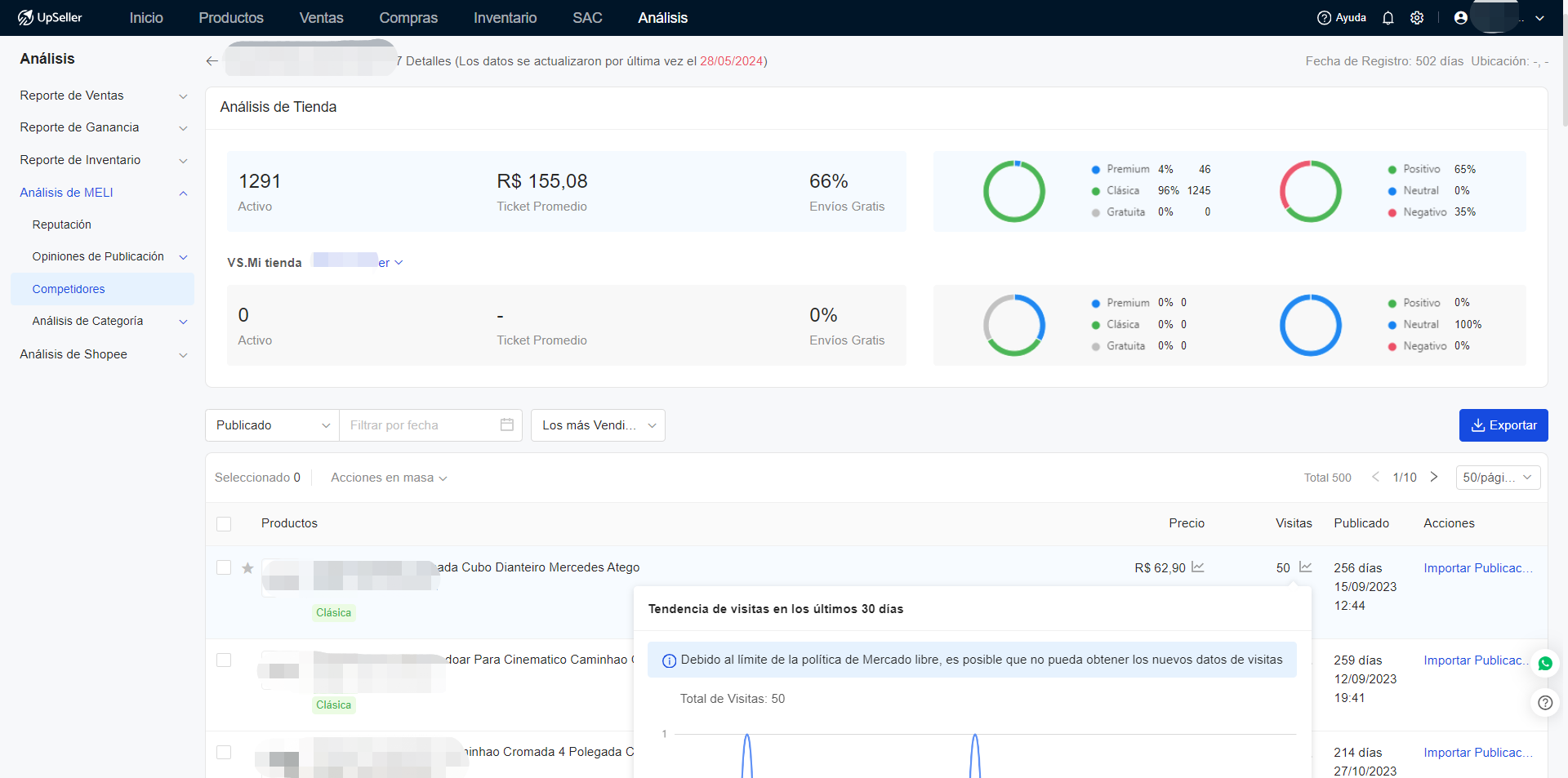Open the account menu chevron
Viewport: 1568px width, 778px height.
(1539, 18)
